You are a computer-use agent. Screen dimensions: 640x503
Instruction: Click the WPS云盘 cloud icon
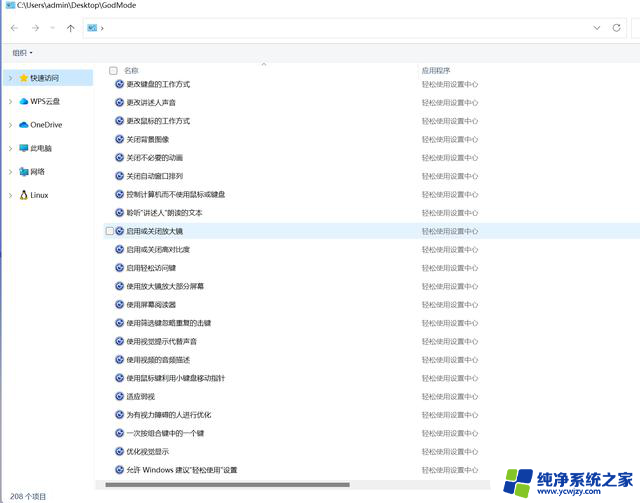click(24, 101)
